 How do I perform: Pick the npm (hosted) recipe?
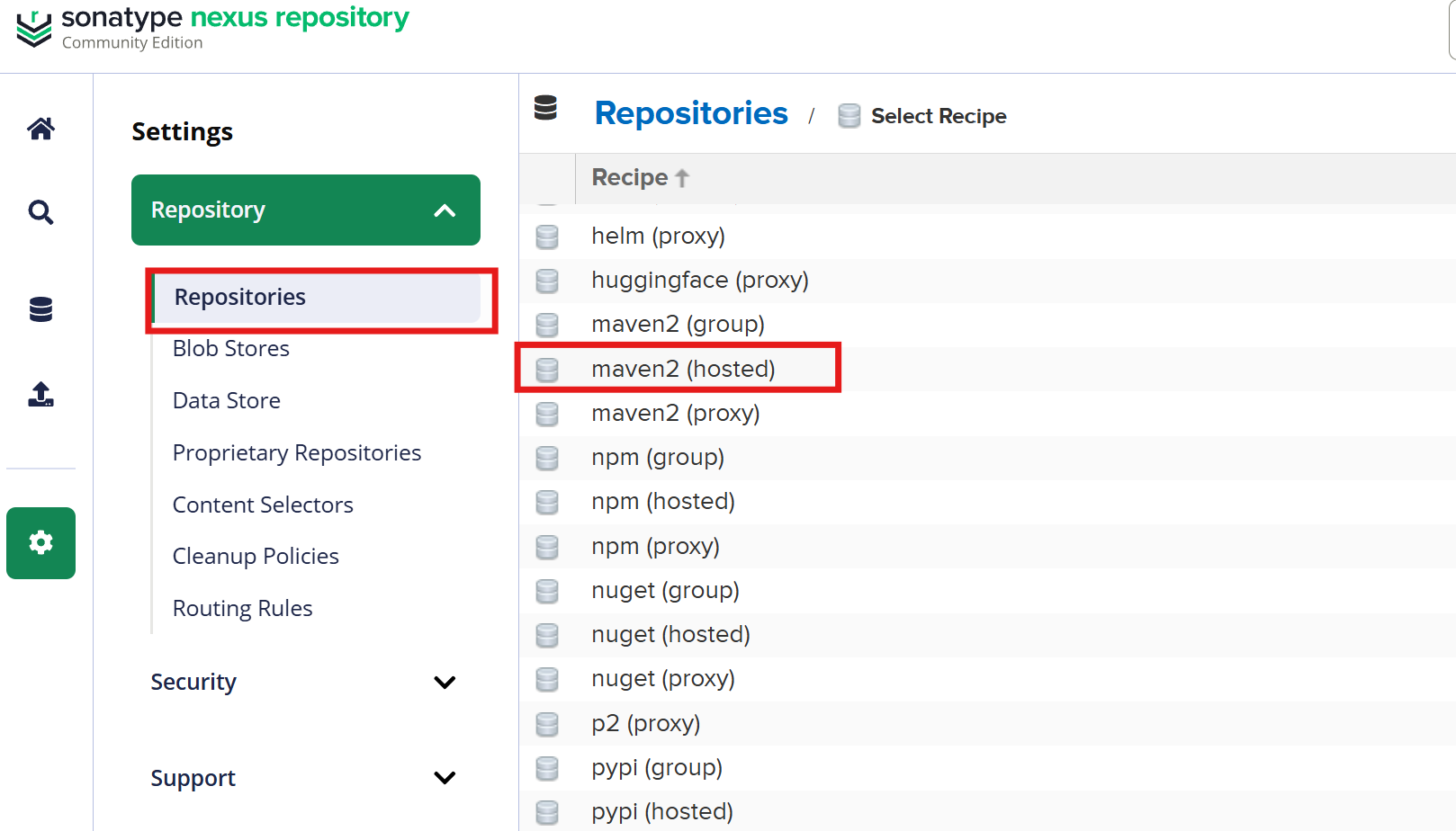[x=663, y=502]
